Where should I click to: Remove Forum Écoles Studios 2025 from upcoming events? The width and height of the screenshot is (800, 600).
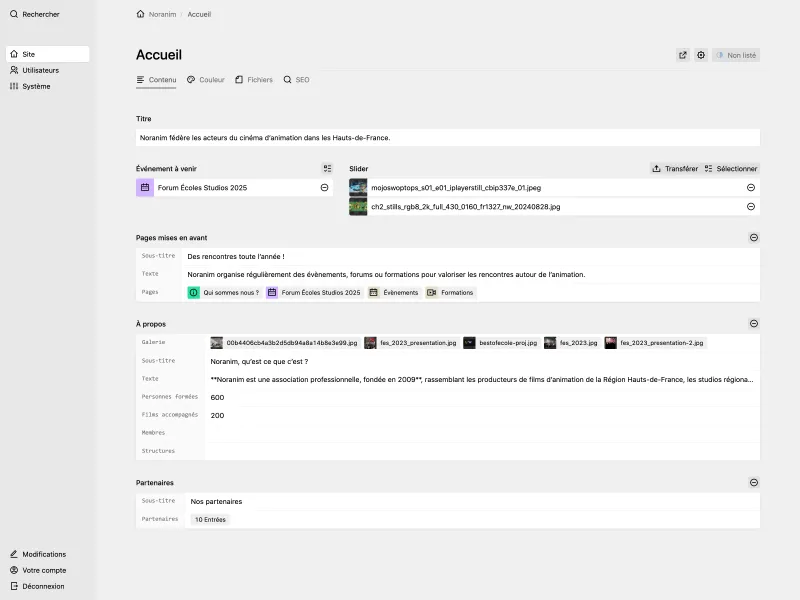[x=325, y=187]
